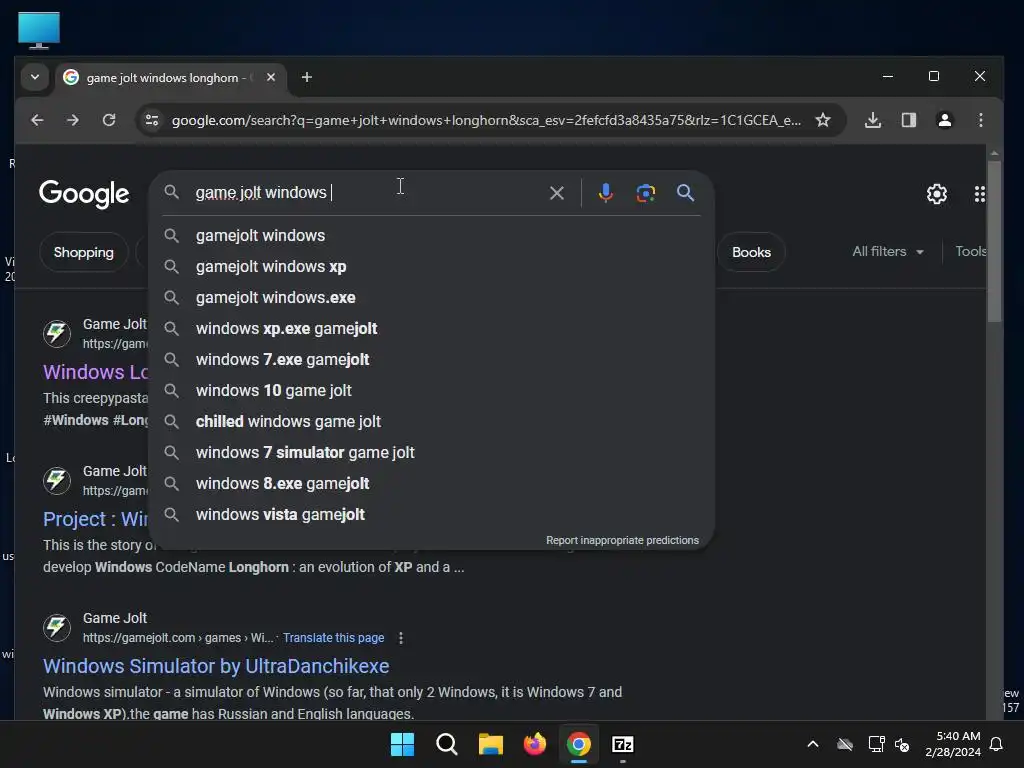The width and height of the screenshot is (1024, 768).
Task: Open clock showing 5:40 AM
Action: [953, 744]
